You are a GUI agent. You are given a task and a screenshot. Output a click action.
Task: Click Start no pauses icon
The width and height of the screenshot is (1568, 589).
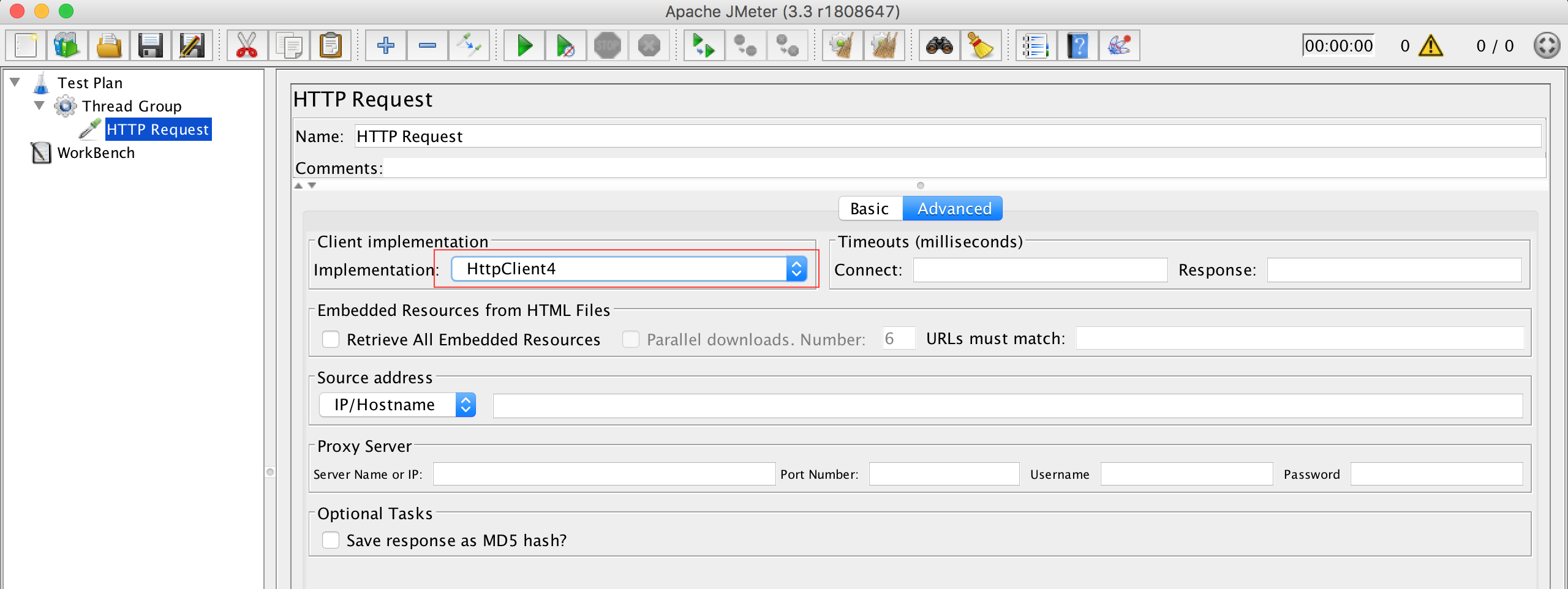point(565,45)
